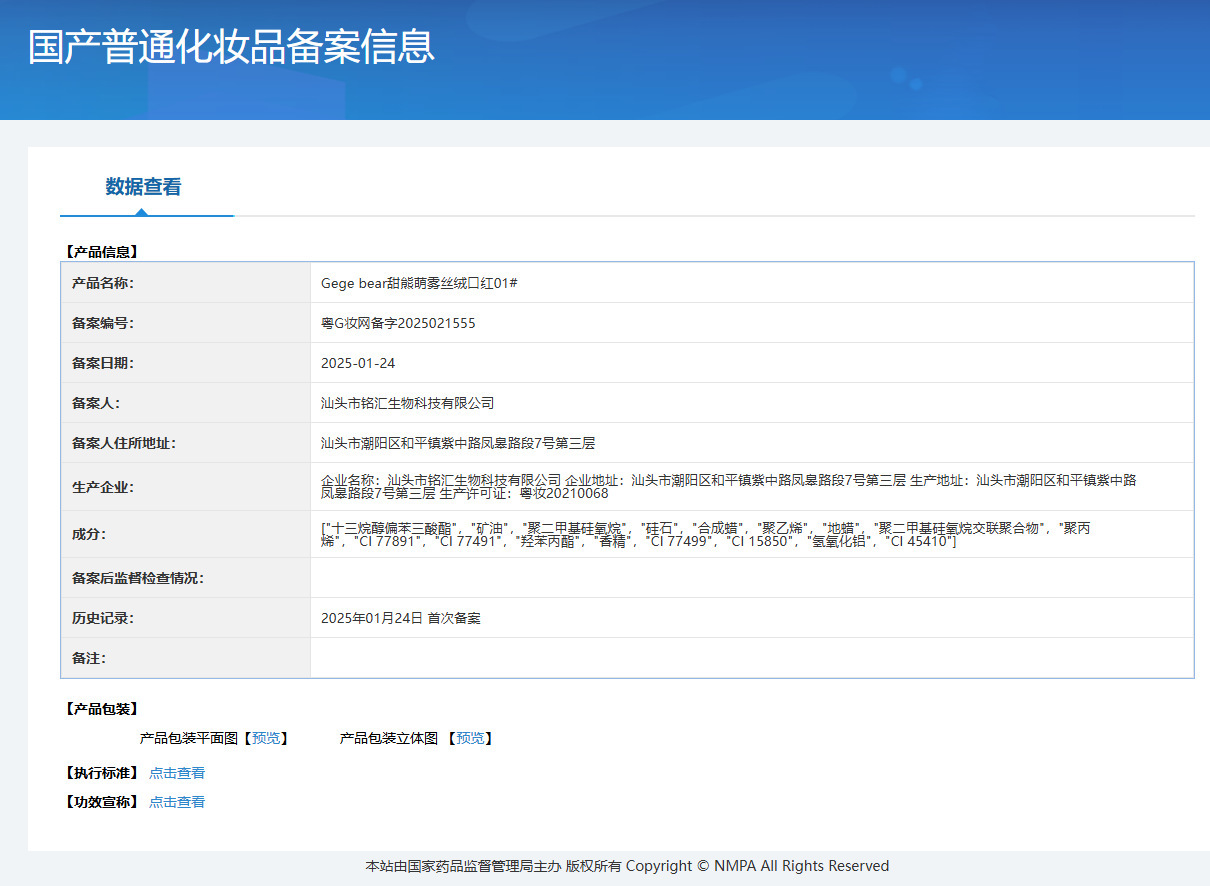Click the 【产品信息】 section heading
Image resolution: width=1210 pixels, height=886 pixels.
pyautogui.click(x=101, y=252)
